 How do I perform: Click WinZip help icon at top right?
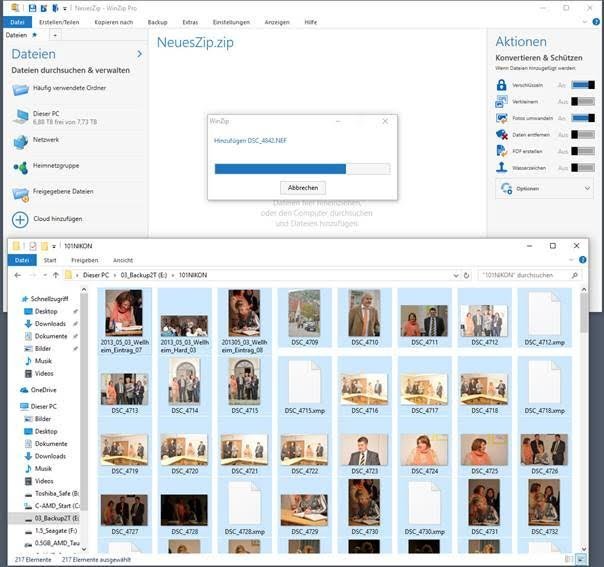(x=596, y=22)
